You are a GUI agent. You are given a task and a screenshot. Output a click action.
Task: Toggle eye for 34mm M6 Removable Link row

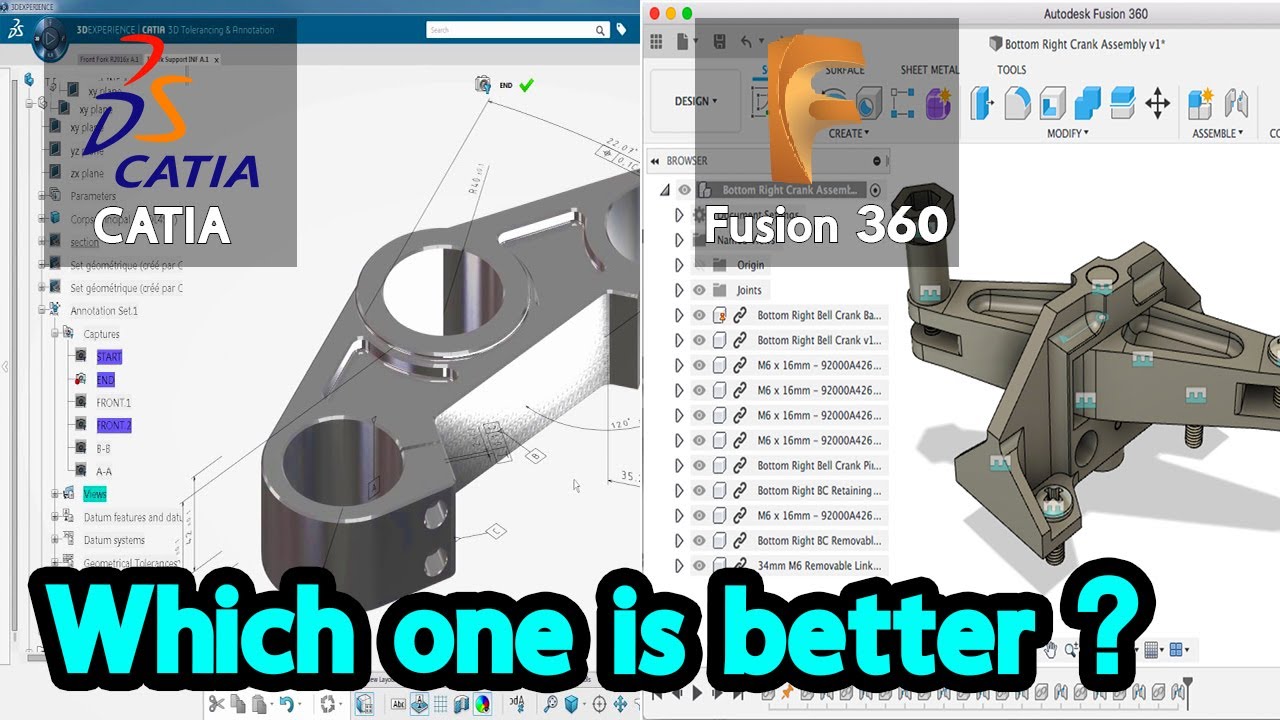coord(699,565)
